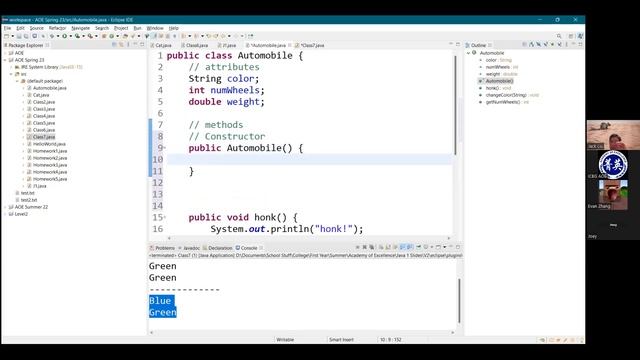640x360 pixels.
Task: Open the Window menu
Action: click(x=155, y=28)
